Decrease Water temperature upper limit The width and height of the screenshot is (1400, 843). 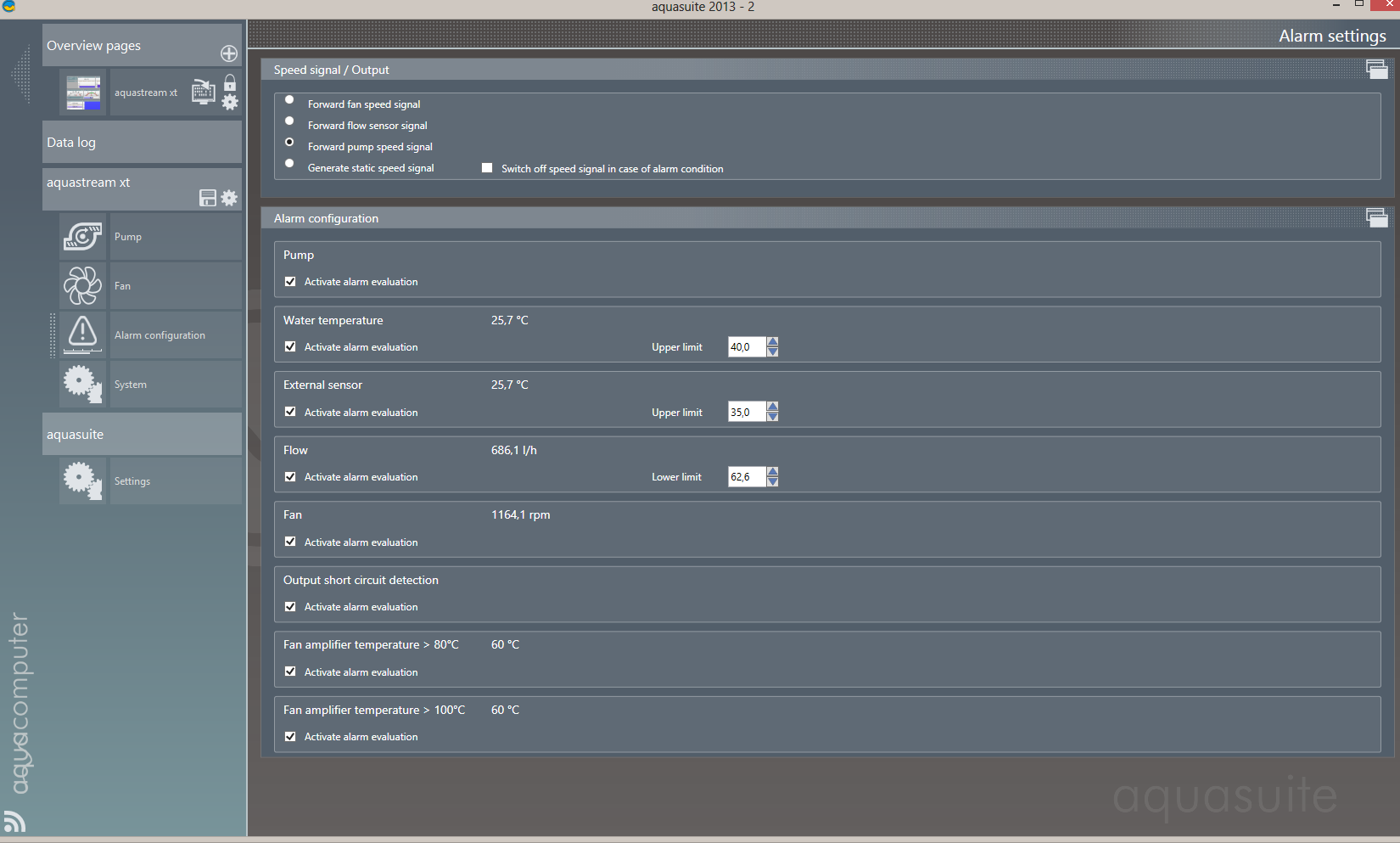tap(772, 351)
